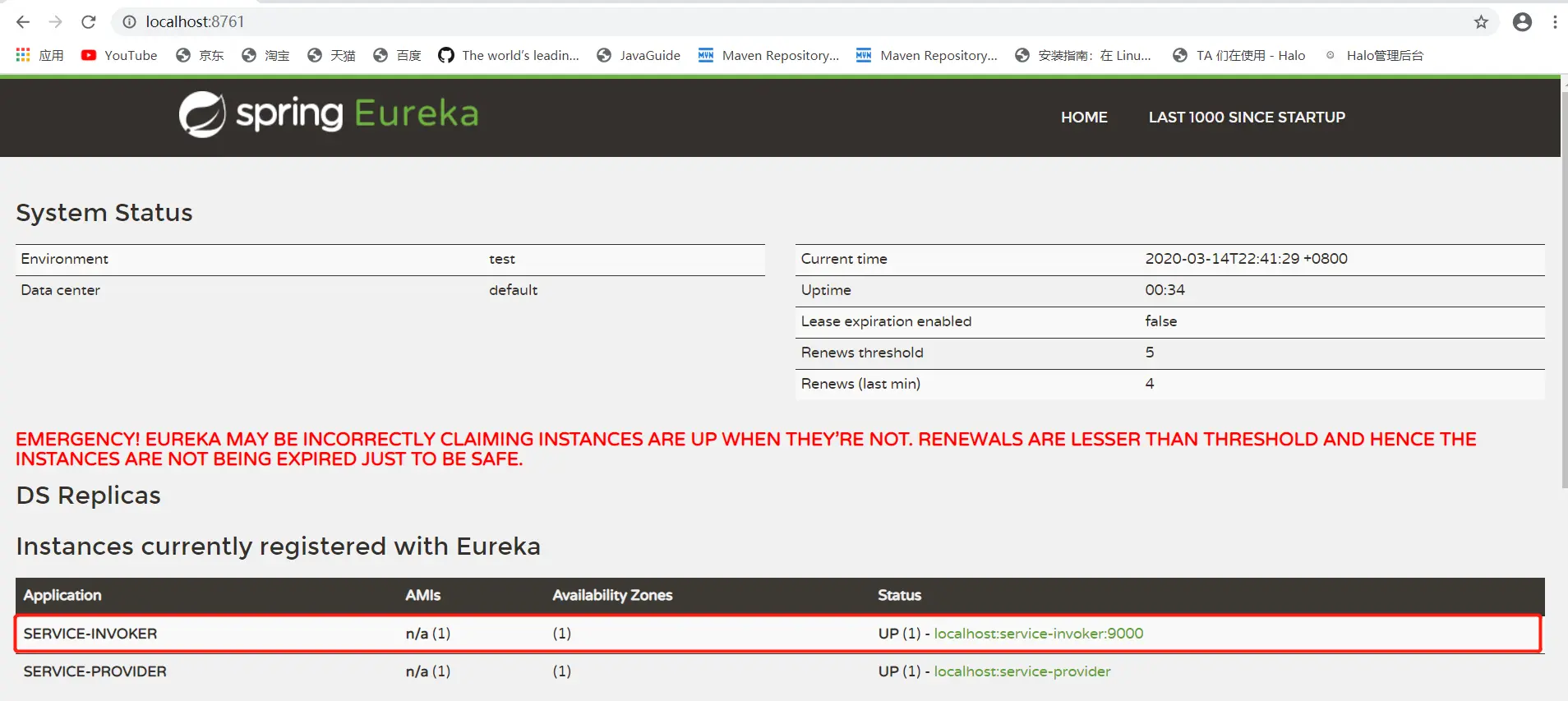Select the SERVICE-INVOKER application name

tap(90, 634)
